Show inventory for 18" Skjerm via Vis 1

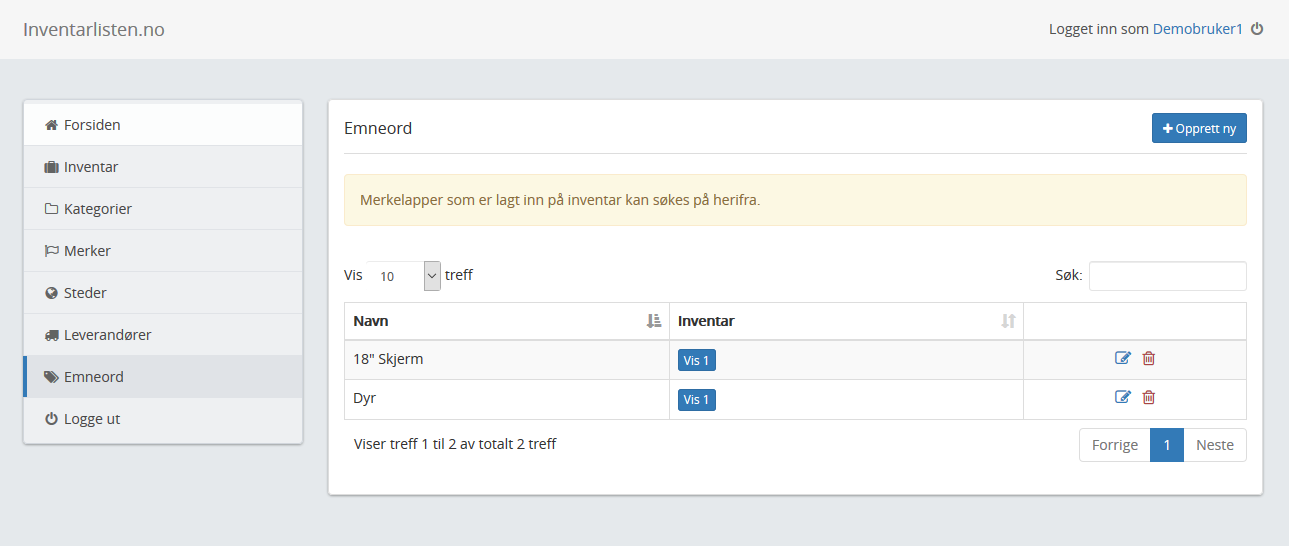(x=697, y=361)
